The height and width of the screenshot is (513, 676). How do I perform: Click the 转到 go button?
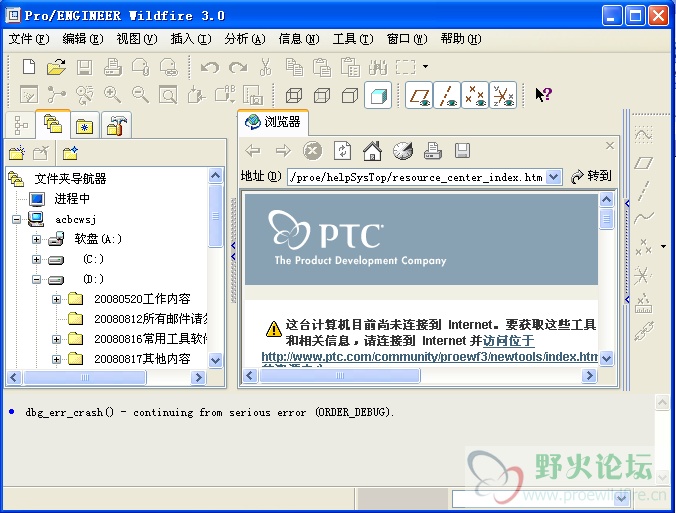coord(591,176)
